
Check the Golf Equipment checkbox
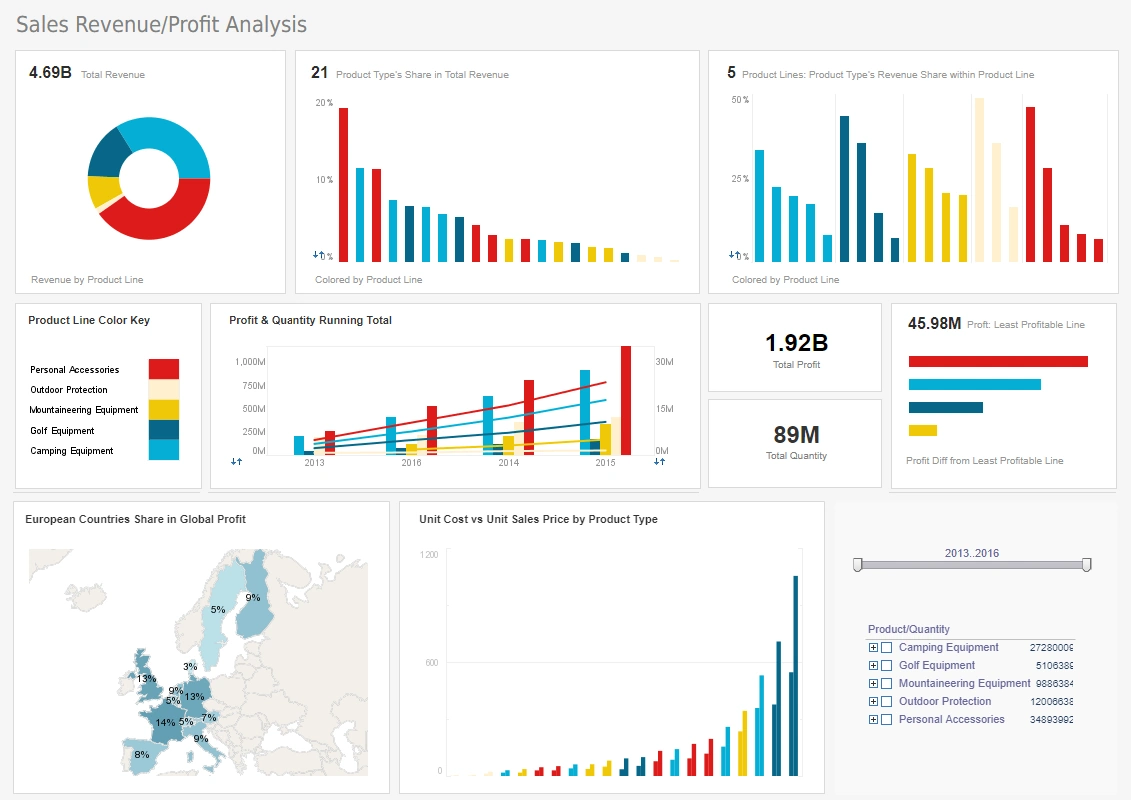point(887,665)
